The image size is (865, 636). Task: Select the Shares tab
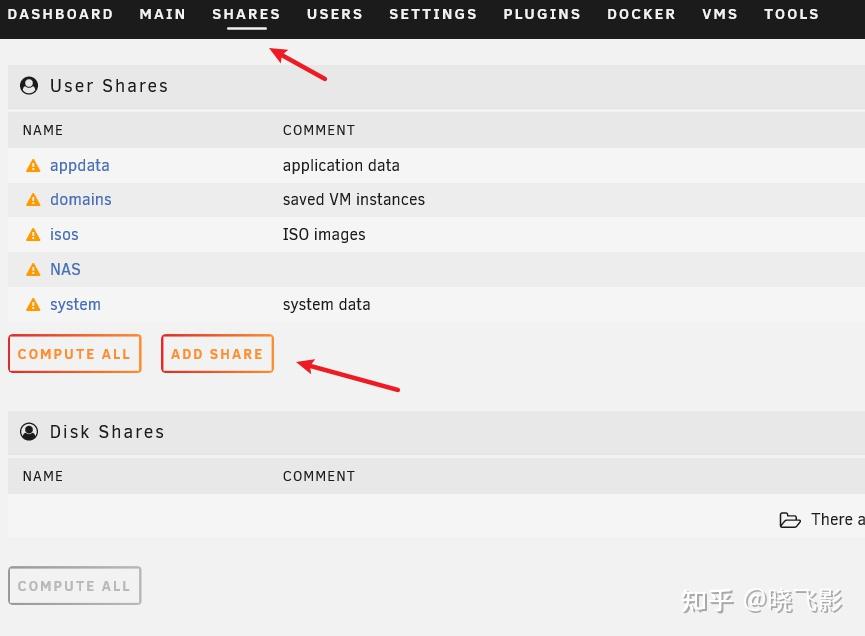(247, 14)
